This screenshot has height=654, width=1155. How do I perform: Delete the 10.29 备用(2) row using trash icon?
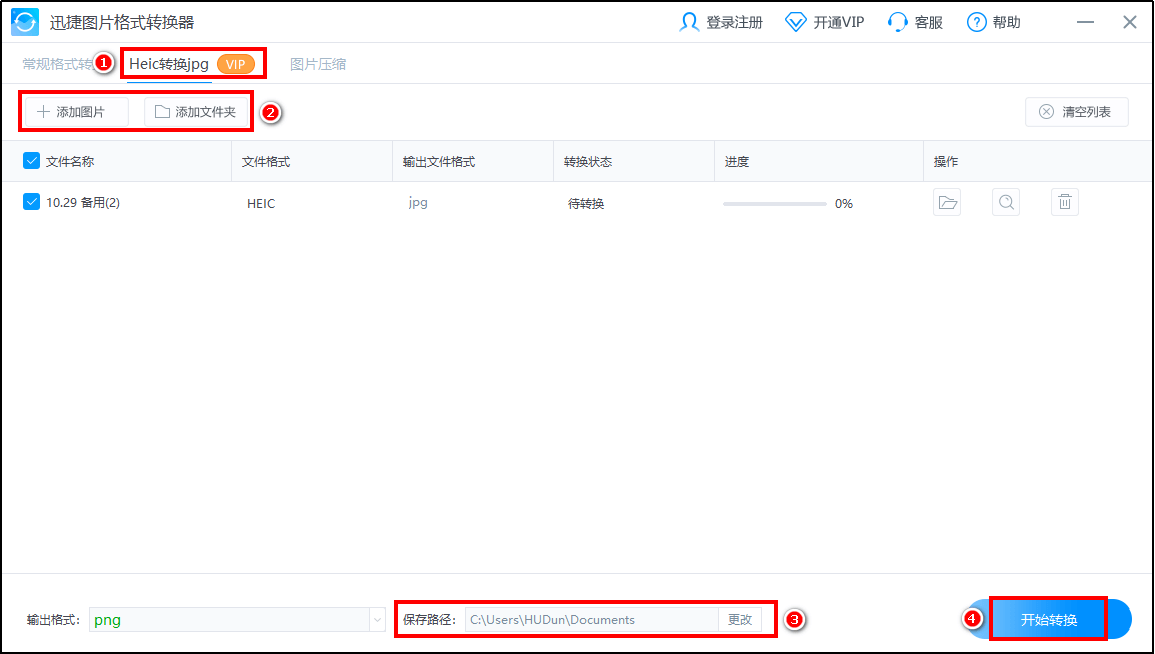(1065, 203)
